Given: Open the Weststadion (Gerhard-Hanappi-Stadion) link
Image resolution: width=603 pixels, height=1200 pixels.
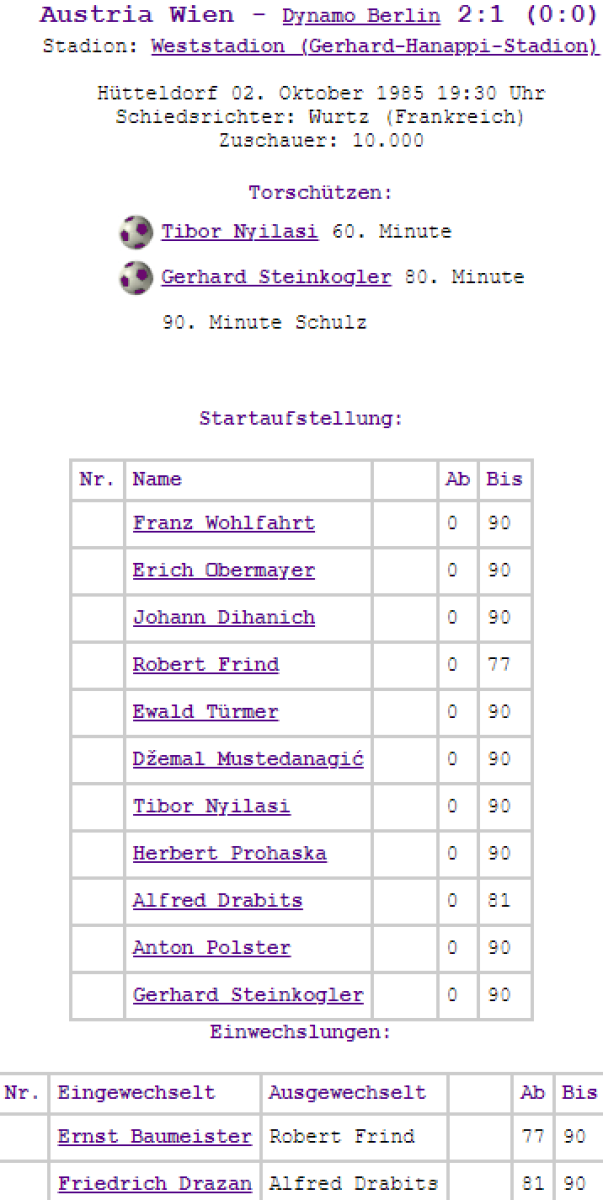Looking at the screenshot, I should point(374,46).
